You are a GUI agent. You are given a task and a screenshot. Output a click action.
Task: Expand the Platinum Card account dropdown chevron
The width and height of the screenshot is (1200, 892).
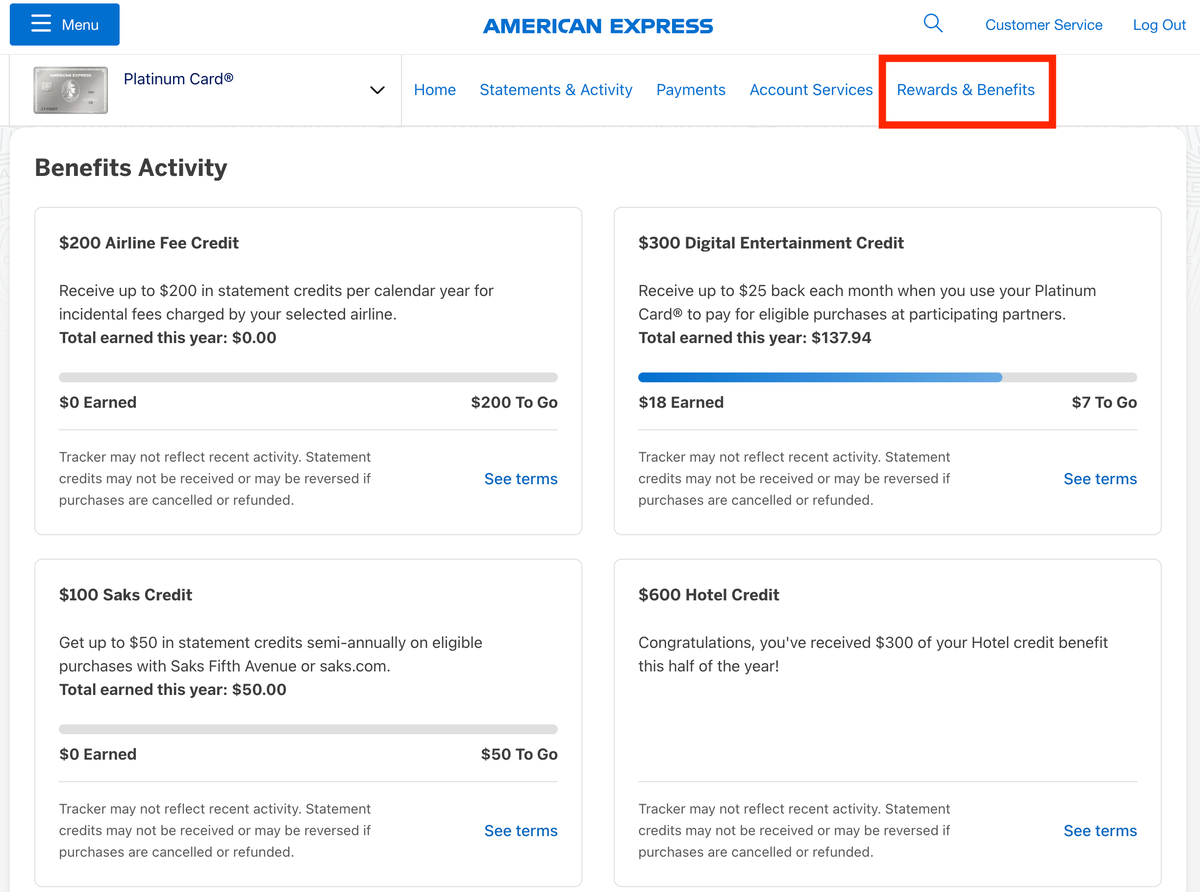click(377, 90)
